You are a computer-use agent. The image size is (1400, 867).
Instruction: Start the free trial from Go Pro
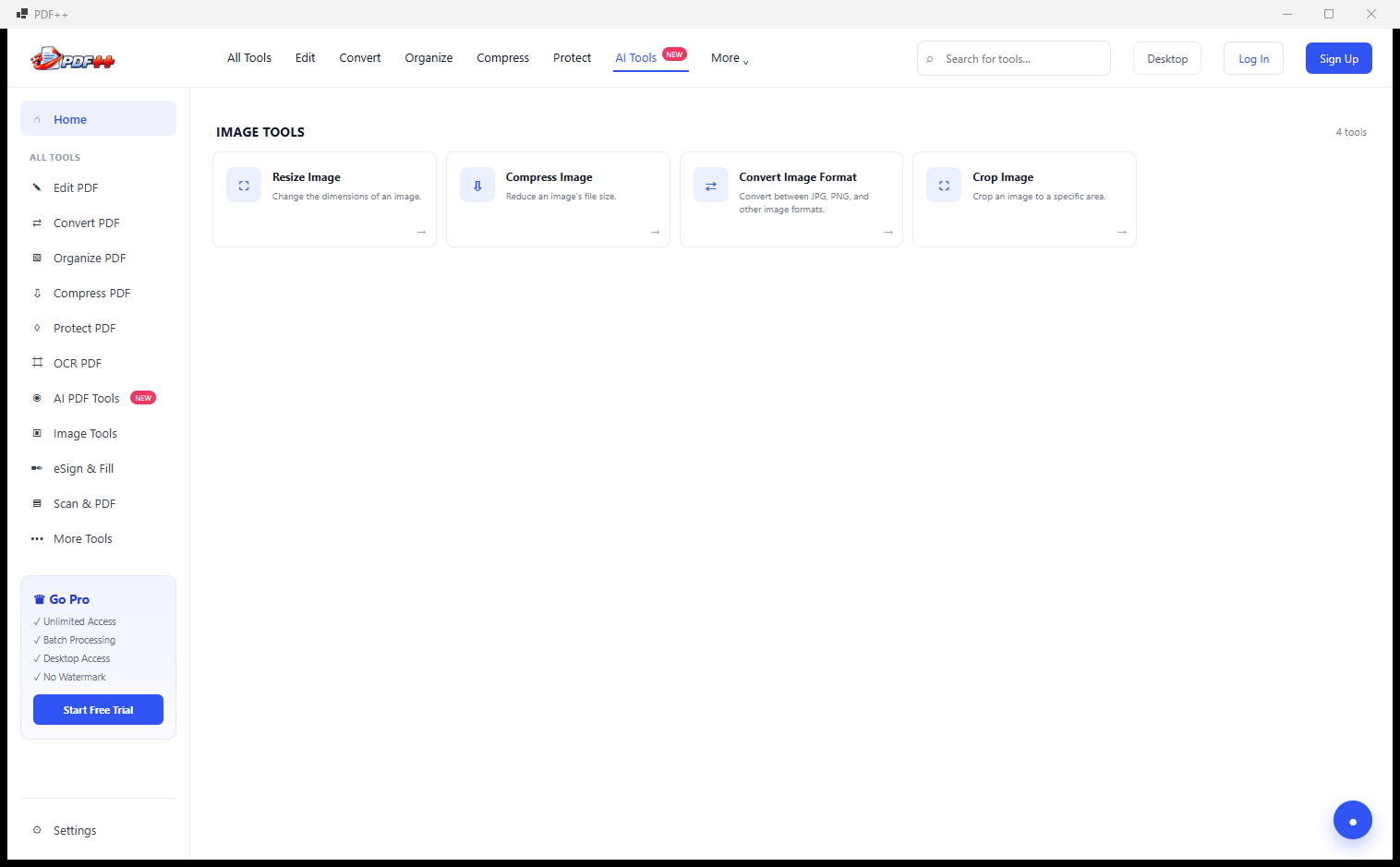(98, 710)
